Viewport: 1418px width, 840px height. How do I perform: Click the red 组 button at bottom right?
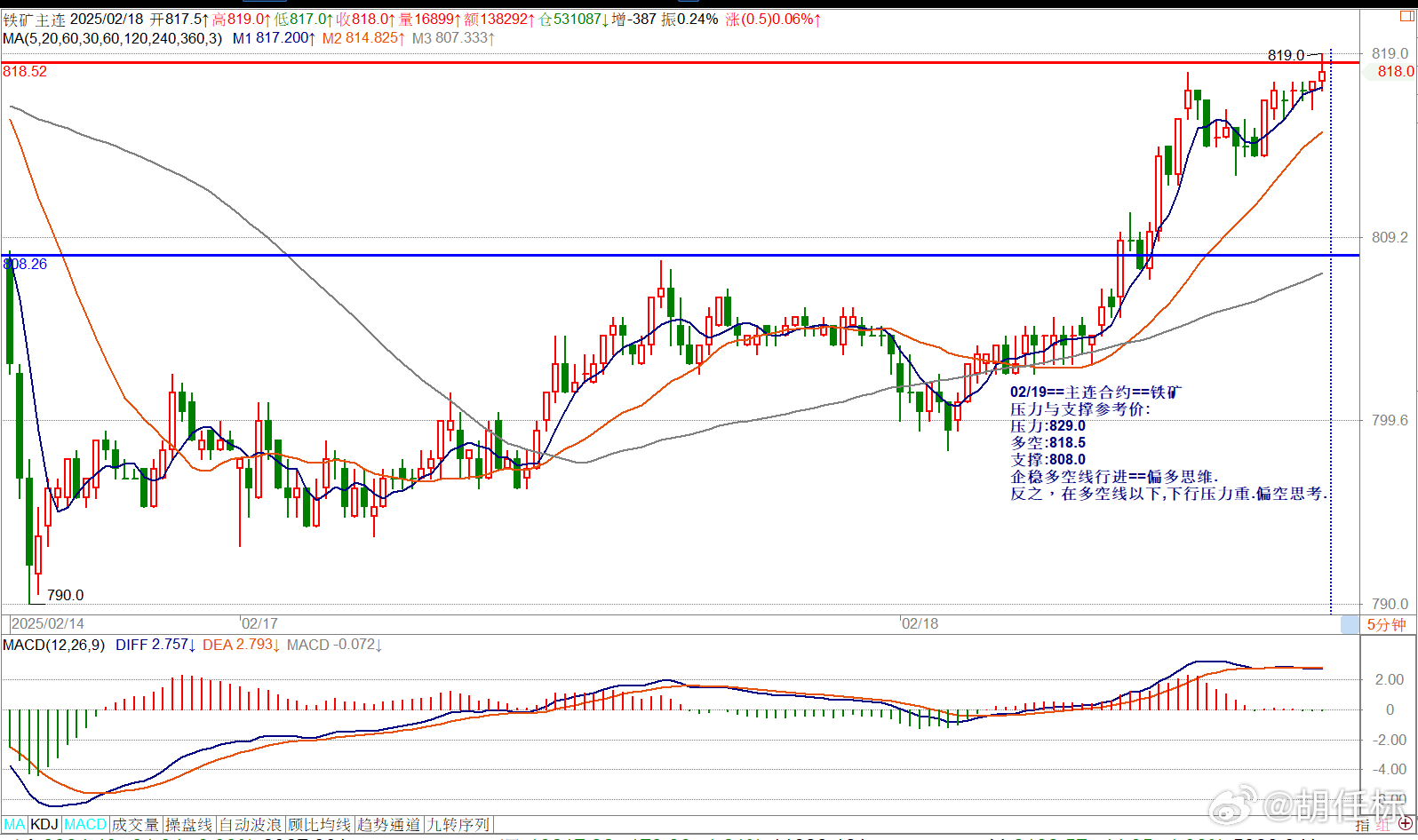coord(1383,826)
